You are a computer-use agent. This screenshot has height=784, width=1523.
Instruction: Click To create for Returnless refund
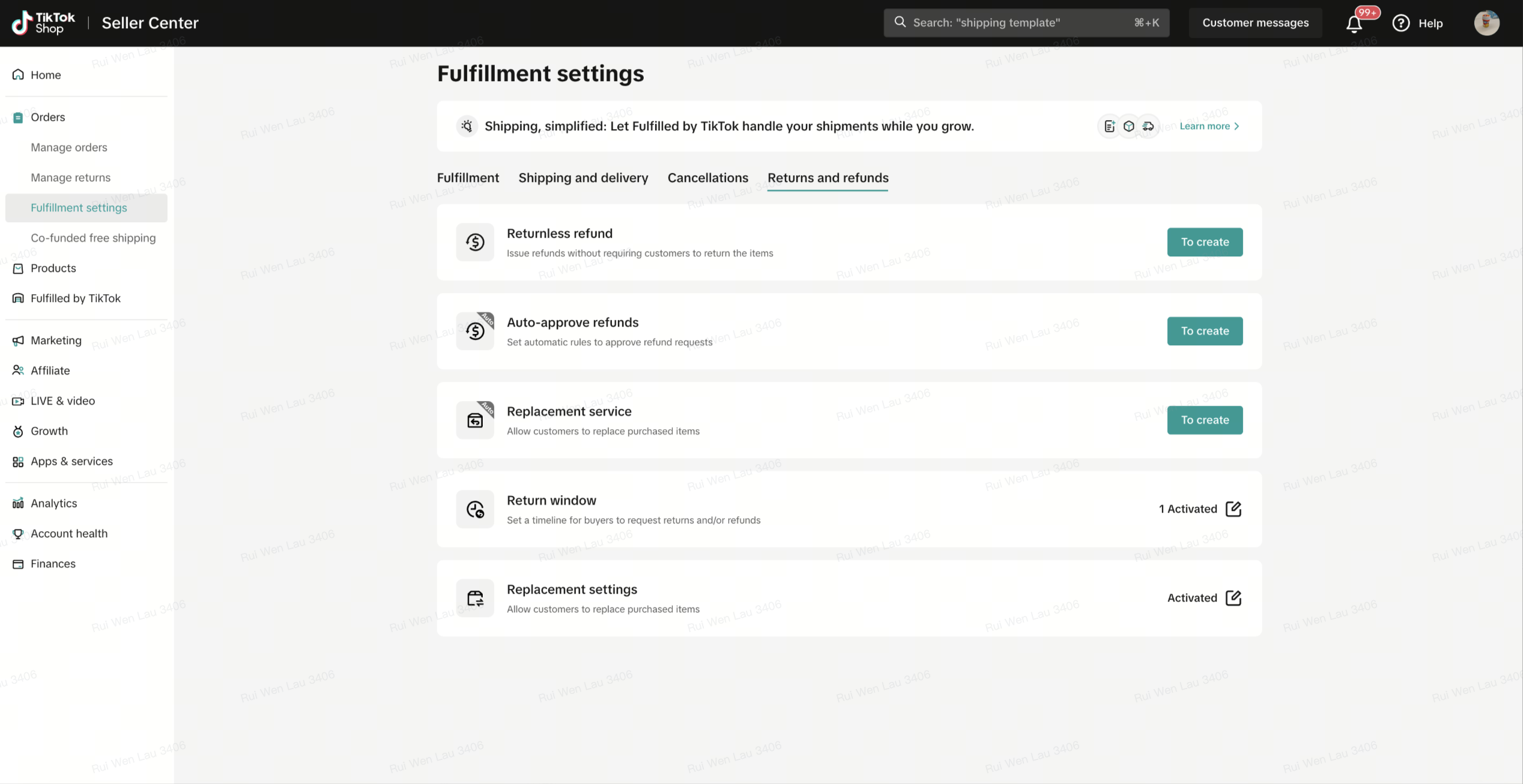coord(1205,243)
